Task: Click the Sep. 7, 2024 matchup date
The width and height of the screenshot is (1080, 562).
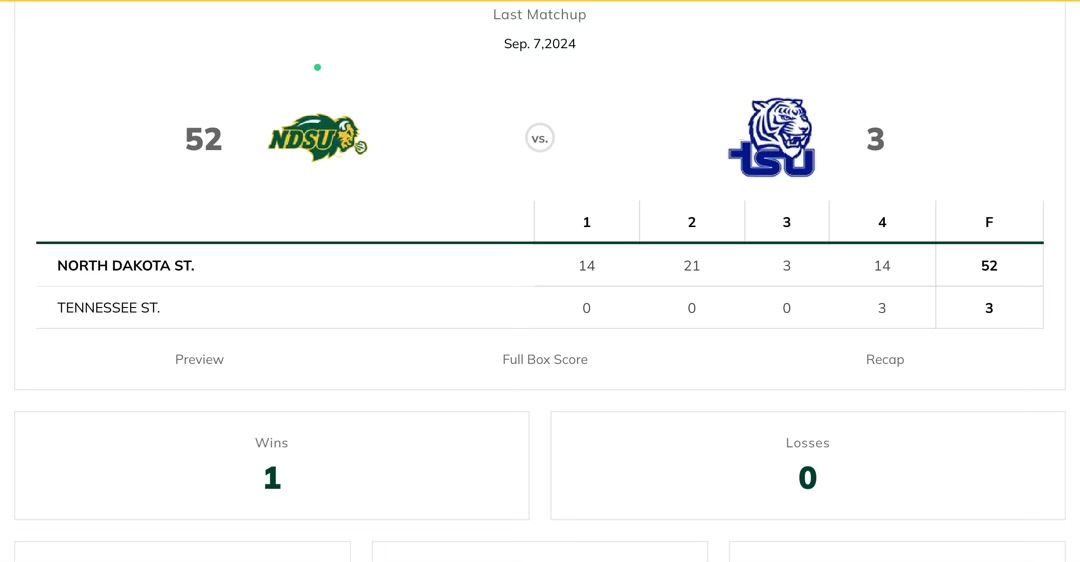Action: pyautogui.click(x=540, y=44)
